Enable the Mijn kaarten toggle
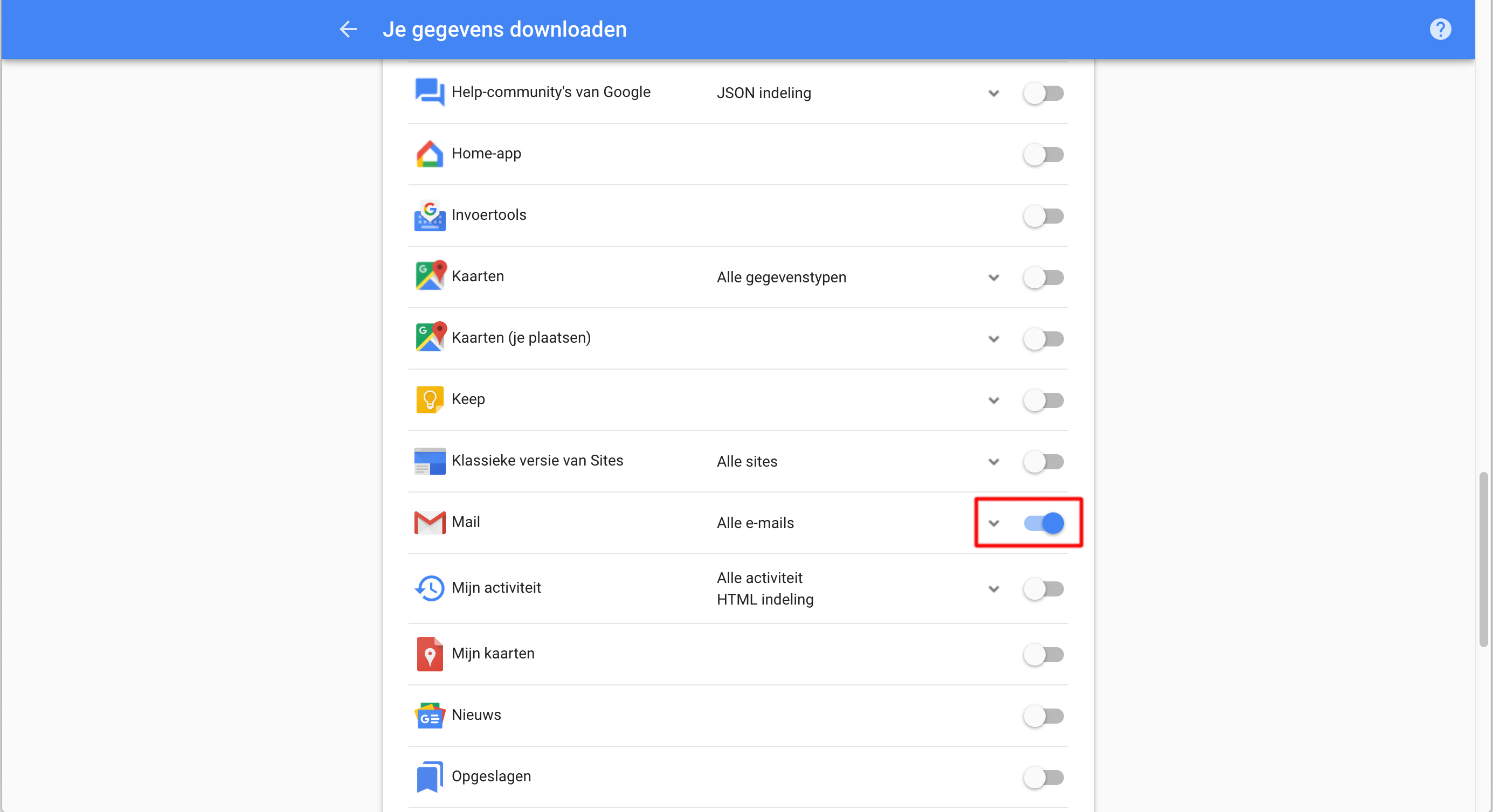Viewport: 1493px width, 812px height. 1043,655
